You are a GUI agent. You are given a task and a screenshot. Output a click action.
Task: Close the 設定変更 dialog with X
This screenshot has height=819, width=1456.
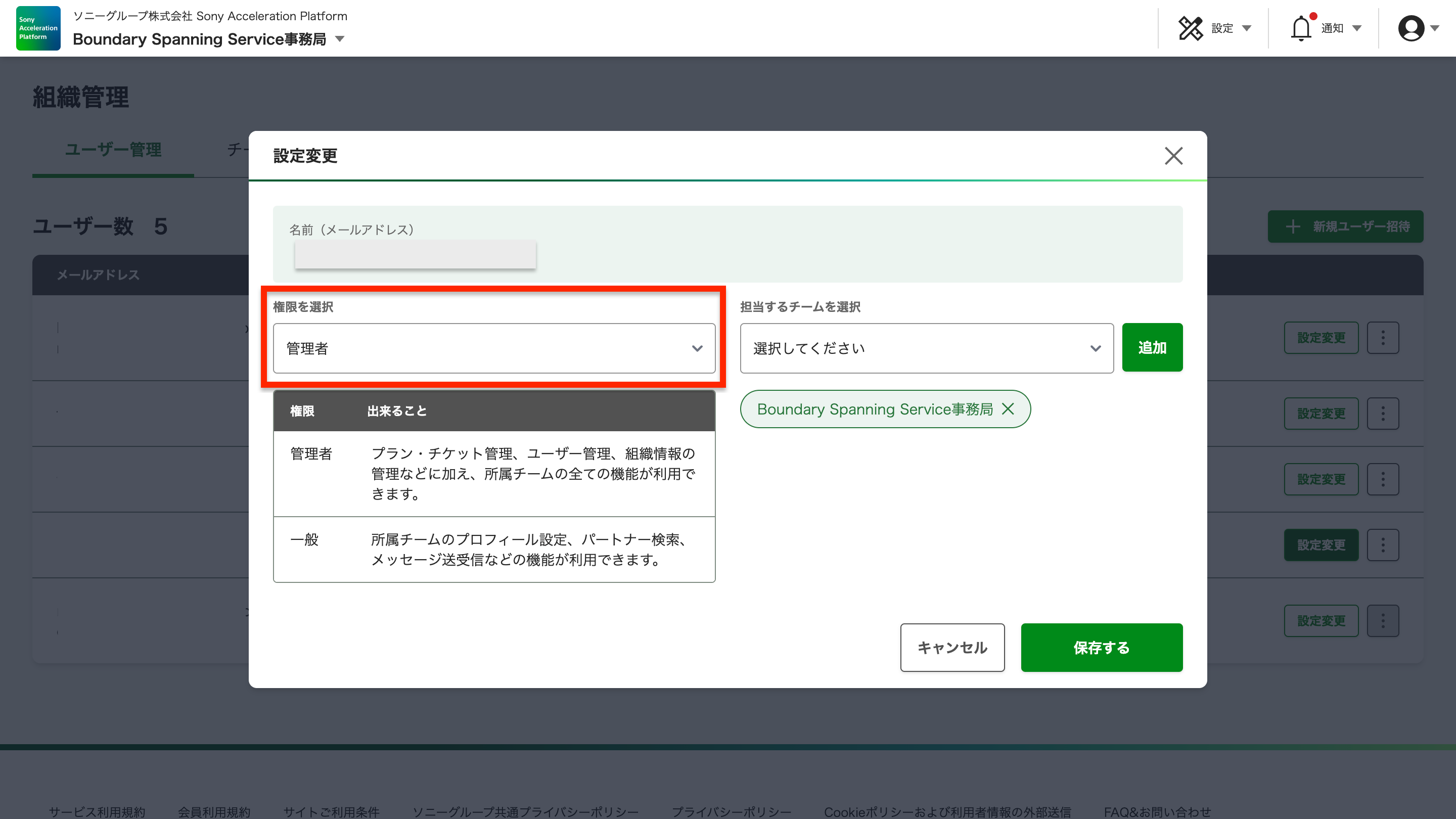point(1173,156)
